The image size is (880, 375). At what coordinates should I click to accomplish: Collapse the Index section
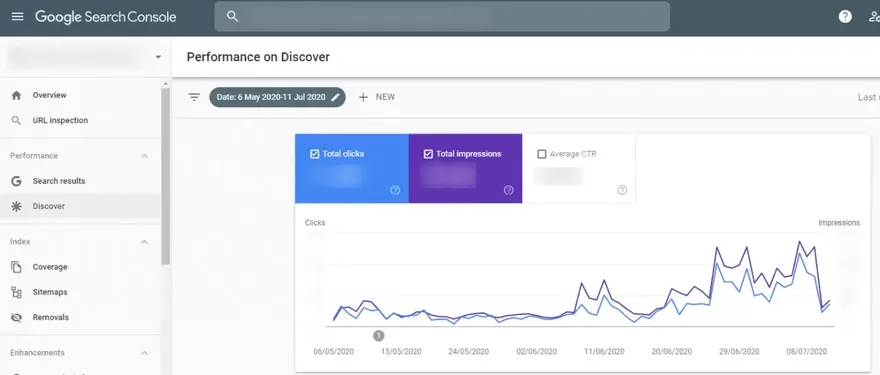(x=144, y=242)
